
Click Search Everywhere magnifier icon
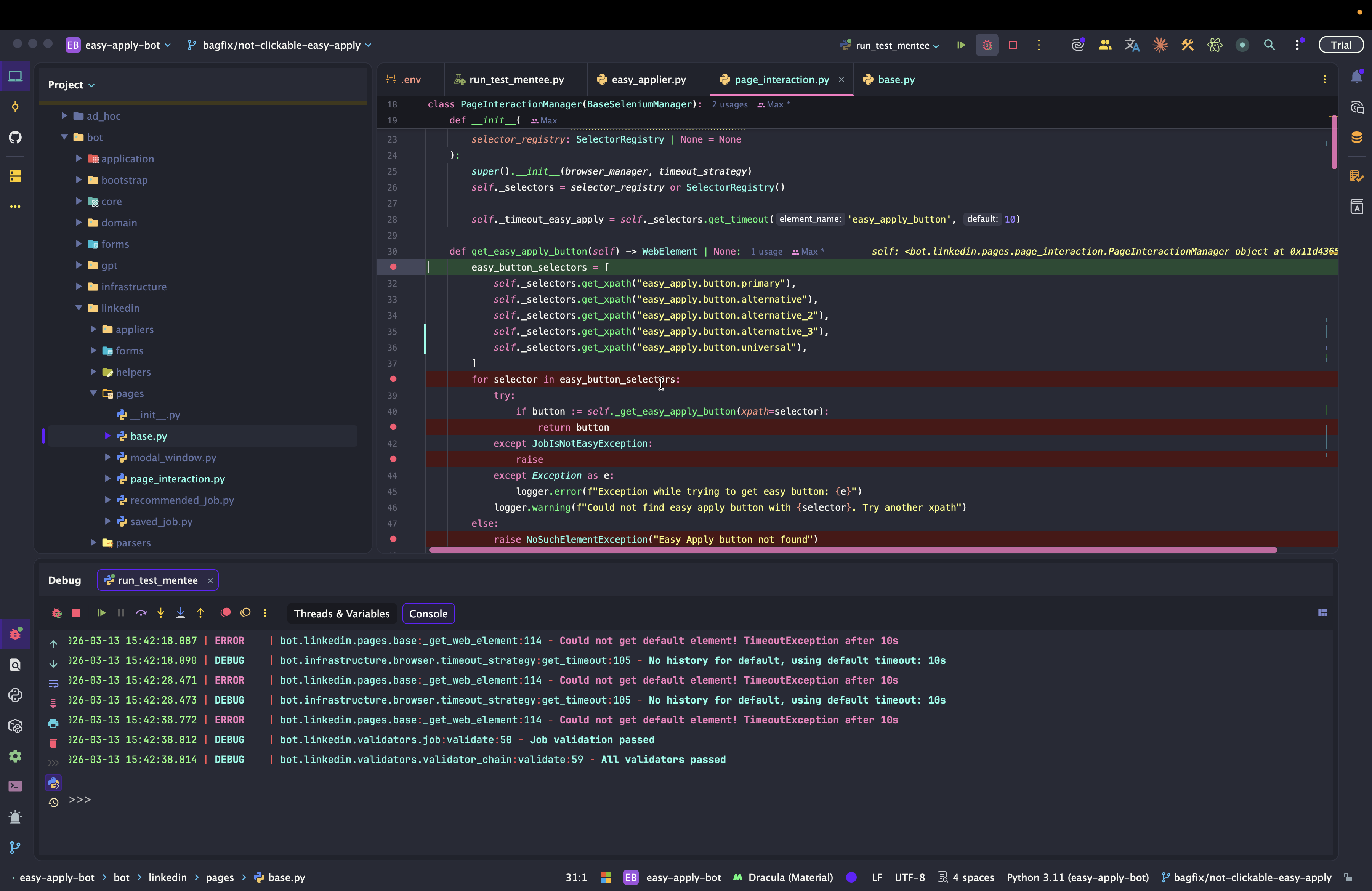(x=1269, y=45)
